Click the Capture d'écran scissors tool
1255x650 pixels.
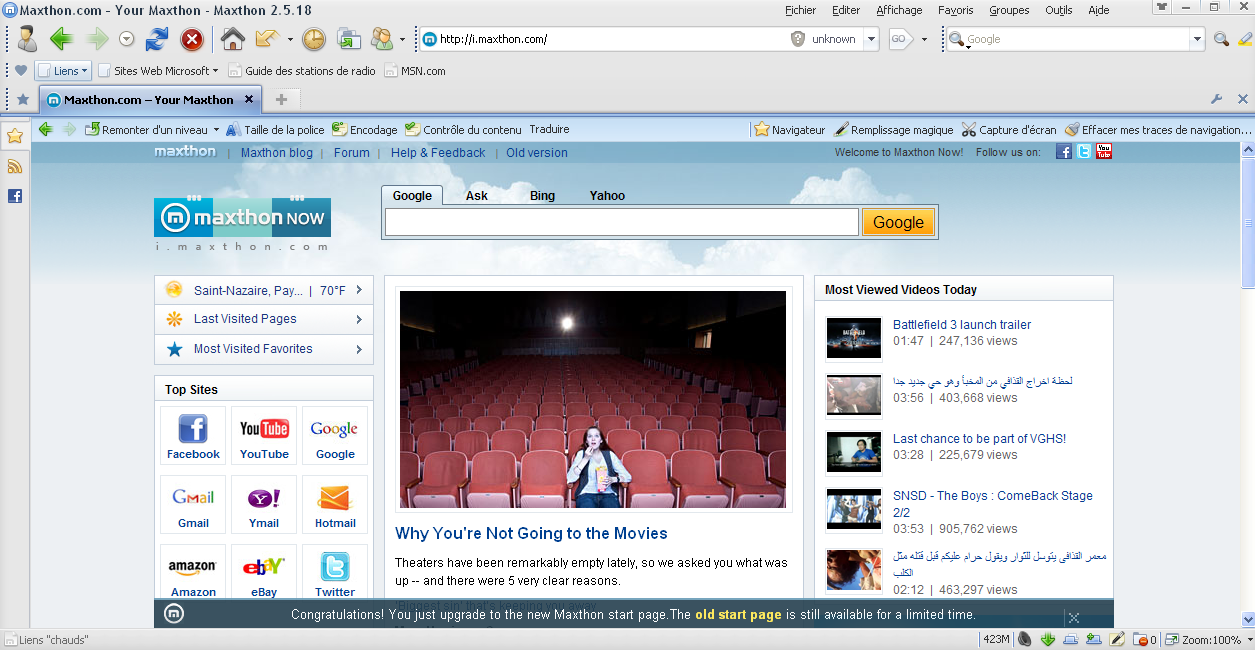pyautogui.click(x=1008, y=129)
